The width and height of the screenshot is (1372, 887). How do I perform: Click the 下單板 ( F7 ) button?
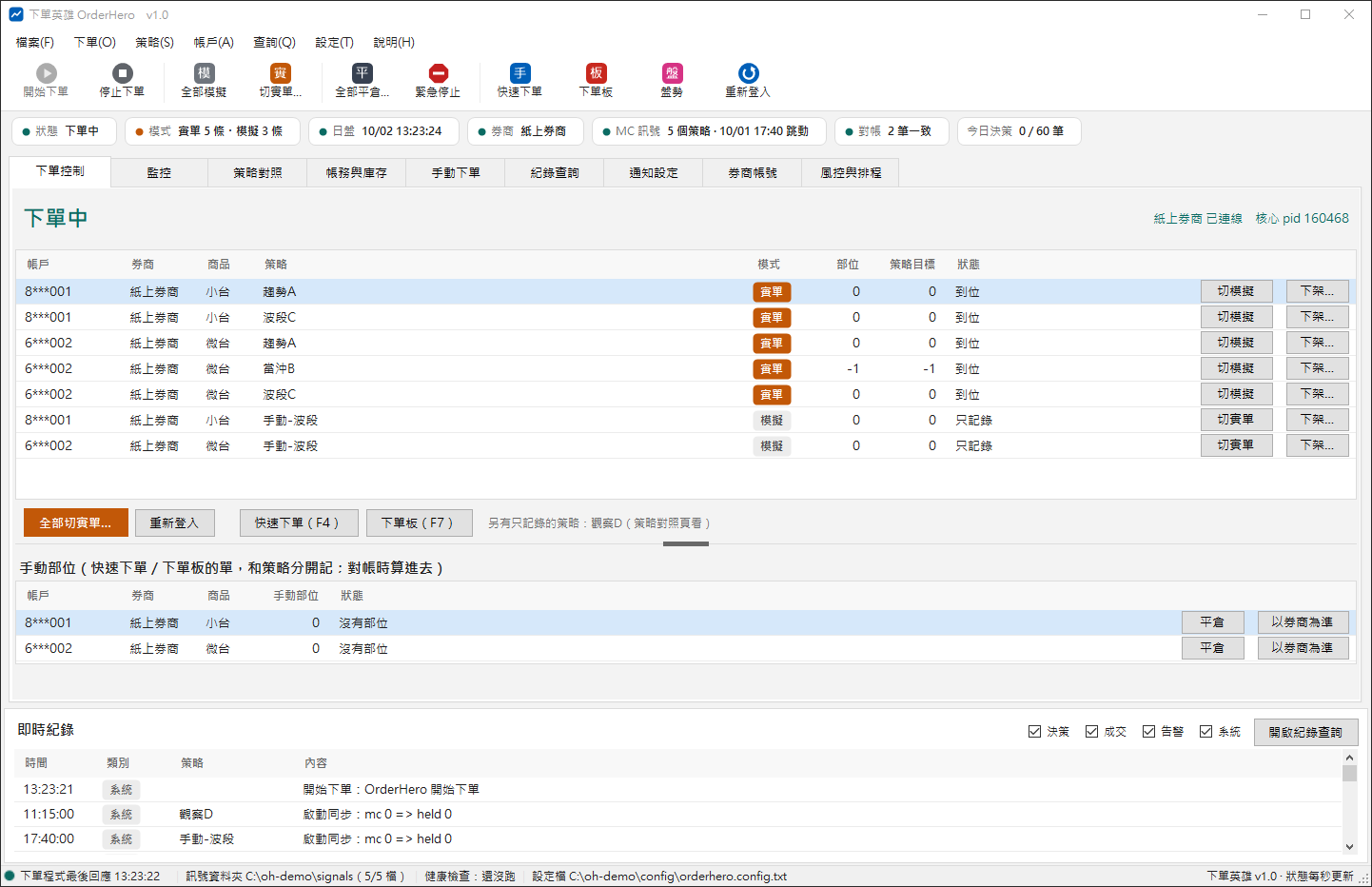click(x=420, y=522)
